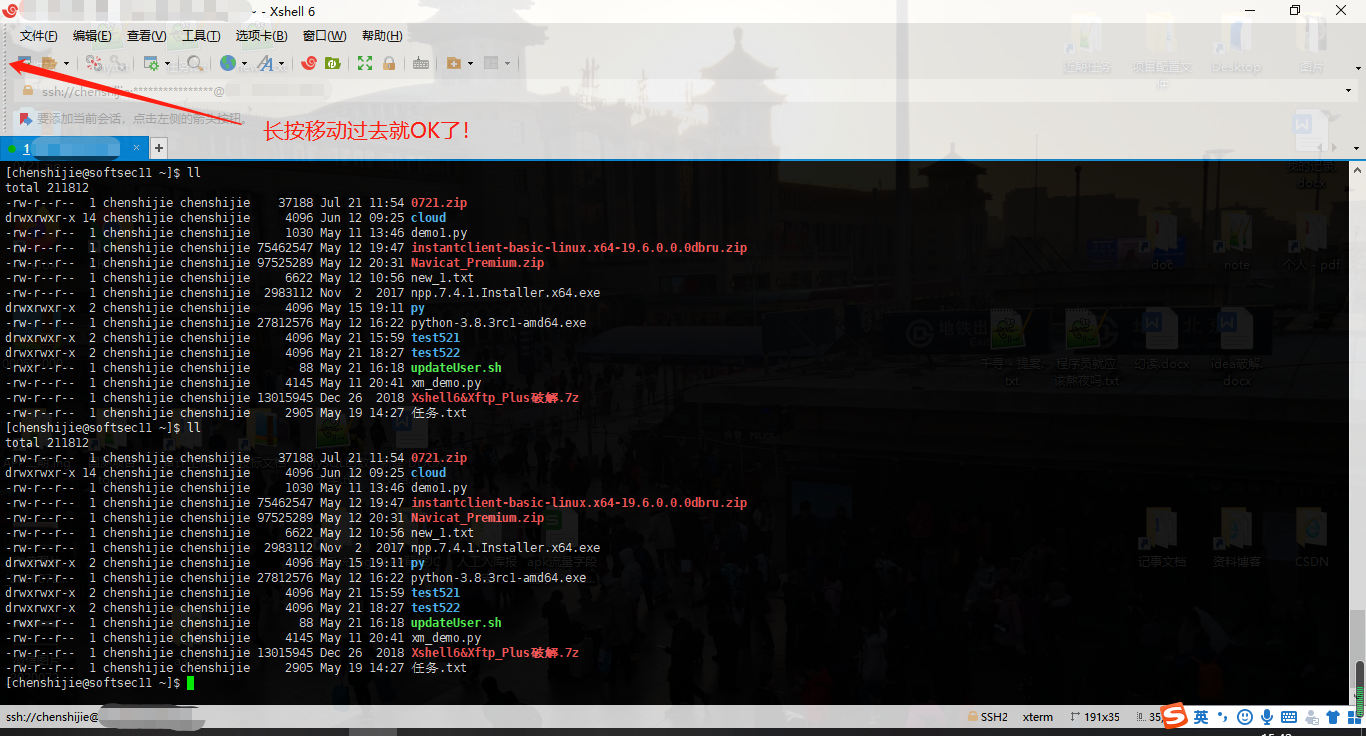Toggle Sogou punctuation mode icon
The width and height of the screenshot is (1366, 736).
(x=1222, y=717)
